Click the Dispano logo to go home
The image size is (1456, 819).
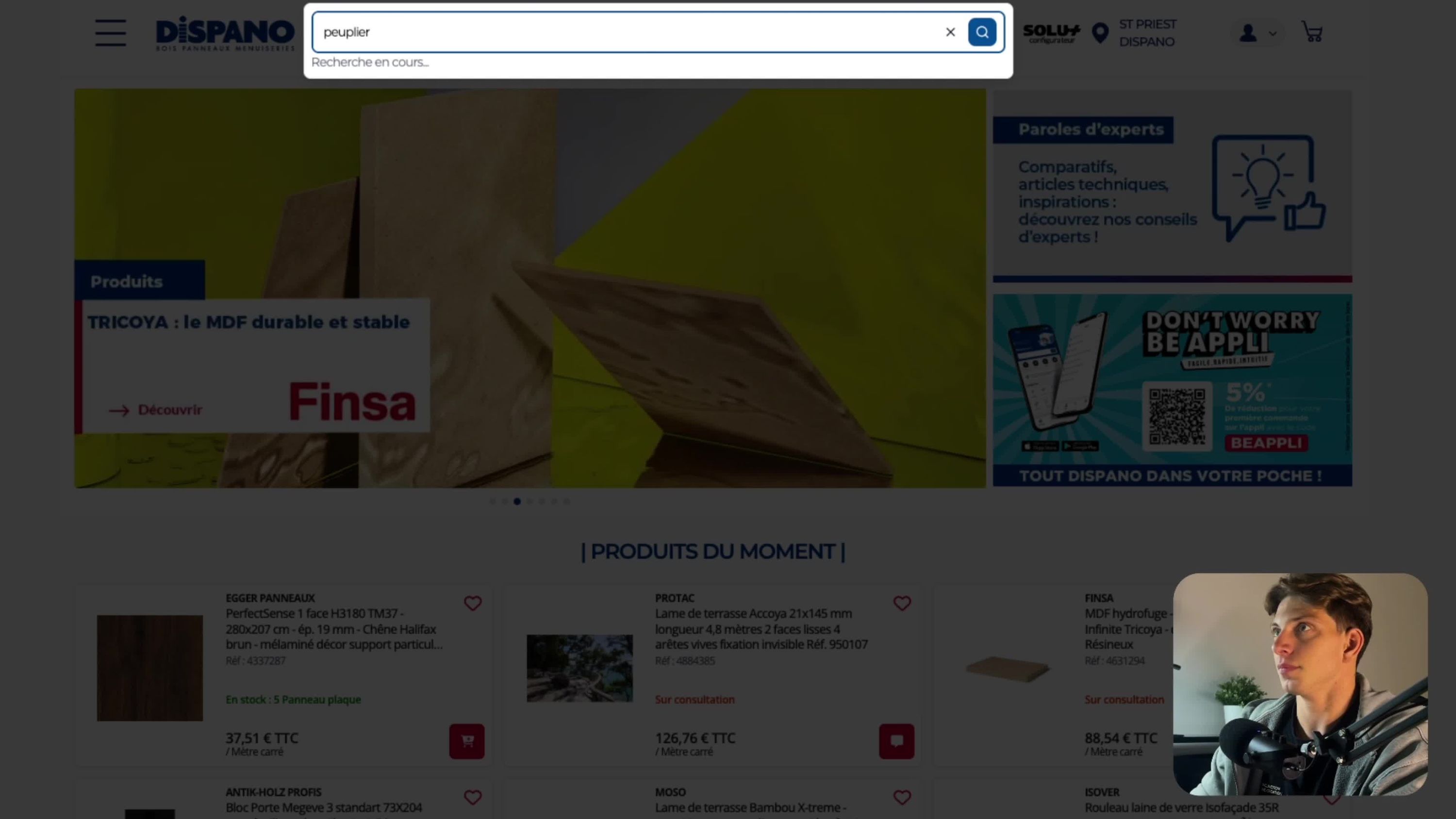pos(225,33)
